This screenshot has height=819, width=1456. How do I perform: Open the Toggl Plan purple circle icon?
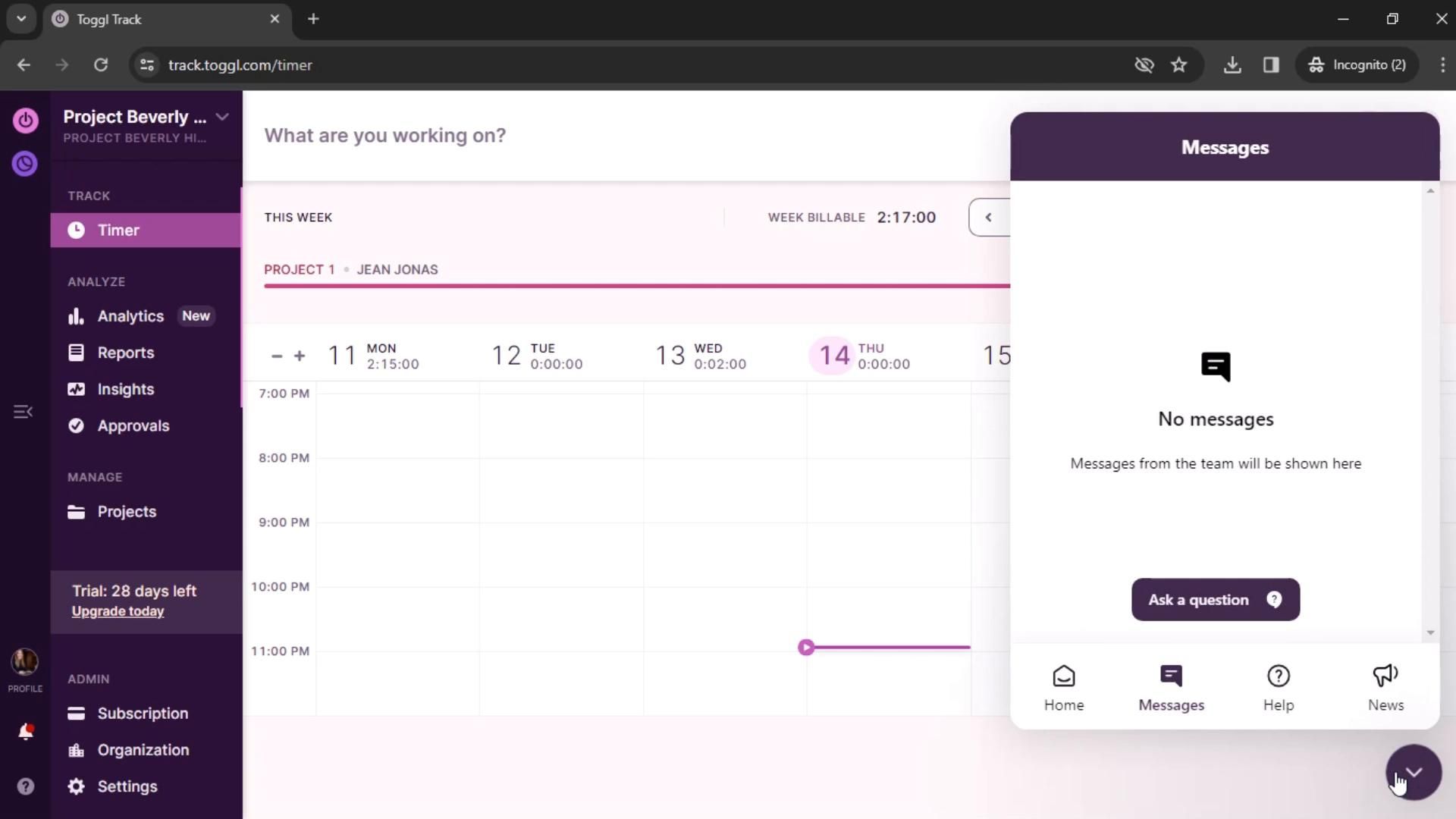(25, 163)
